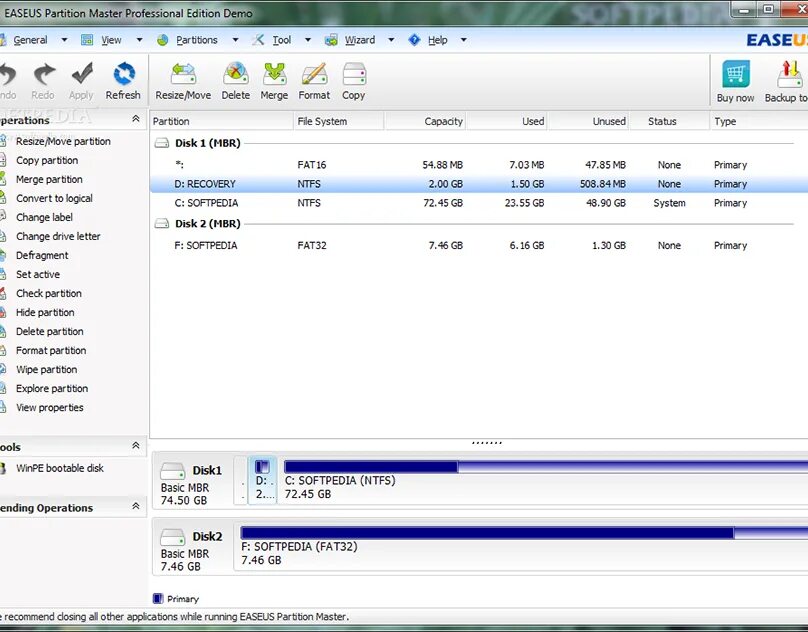Open the View menu
808x632 pixels.
point(111,40)
